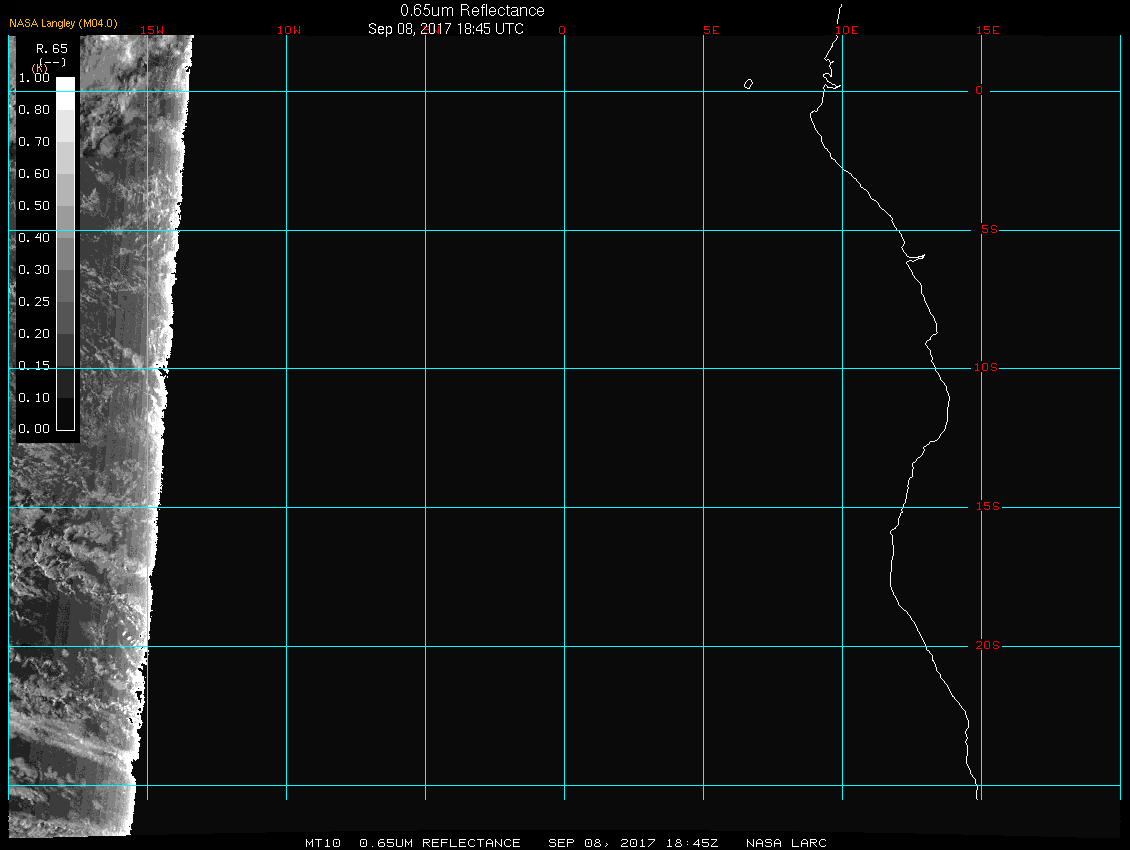
Task: Select the 0.80 reflectance scale label
Action: click(x=34, y=110)
